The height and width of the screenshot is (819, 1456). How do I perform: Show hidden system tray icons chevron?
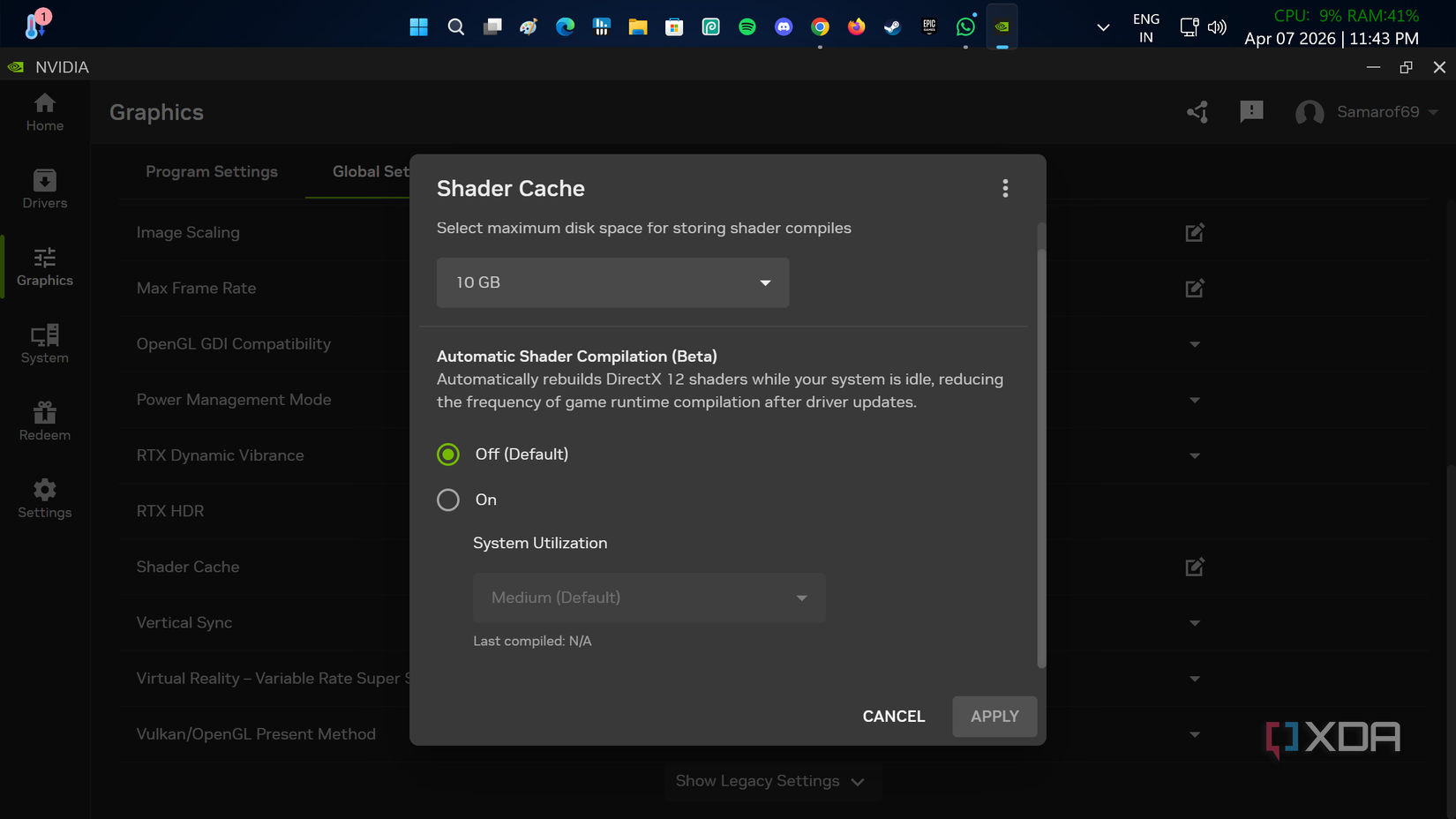click(x=1103, y=27)
